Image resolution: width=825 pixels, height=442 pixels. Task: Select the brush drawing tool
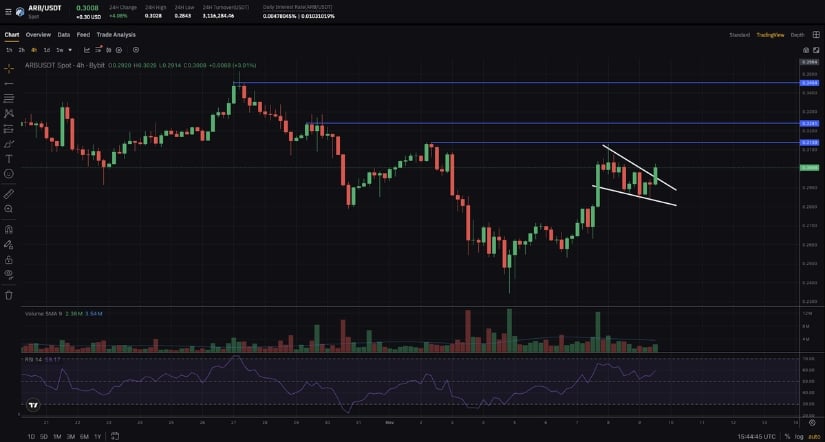point(9,144)
